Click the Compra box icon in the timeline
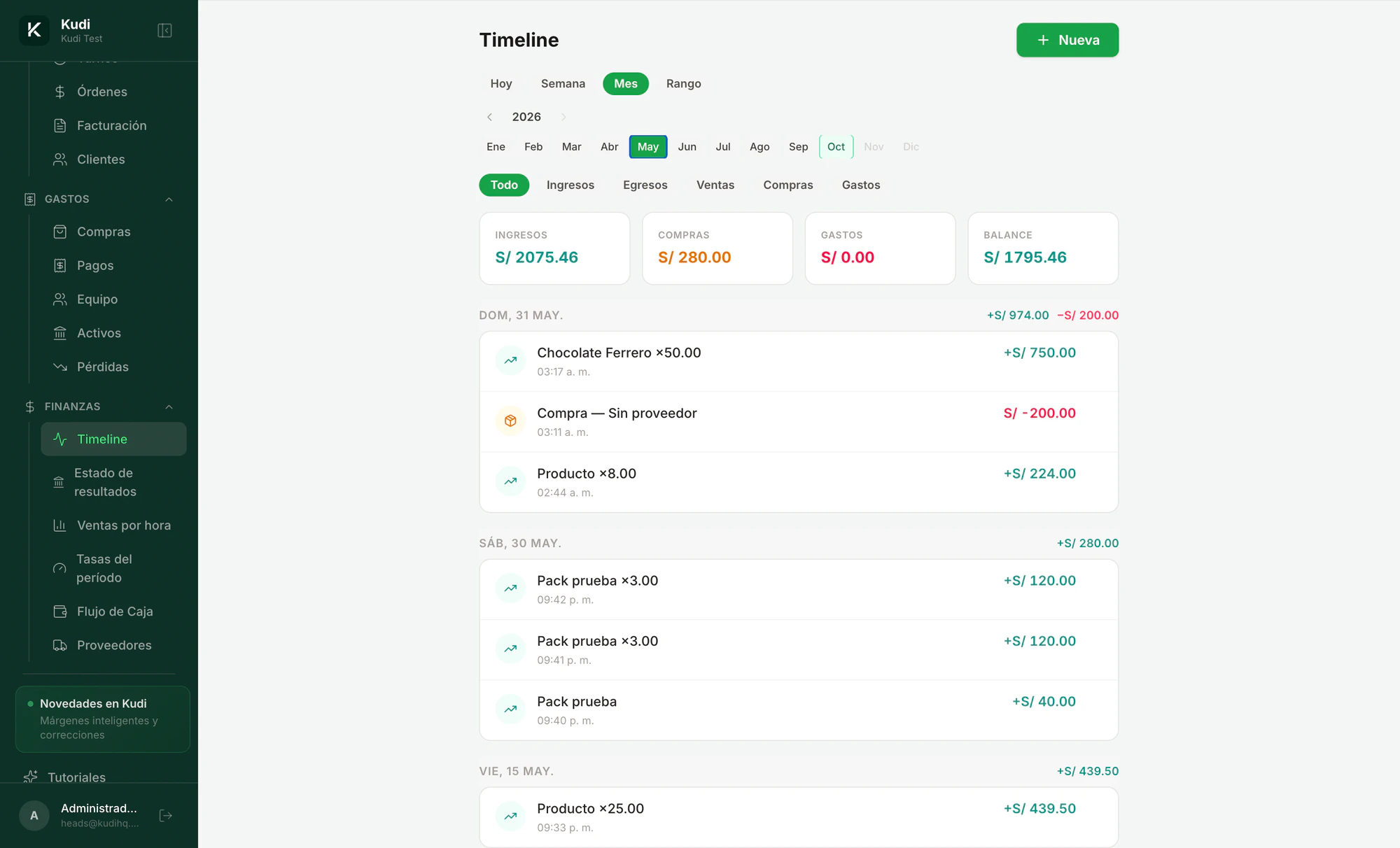The height and width of the screenshot is (848, 1400). pyautogui.click(x=510, y=421)
